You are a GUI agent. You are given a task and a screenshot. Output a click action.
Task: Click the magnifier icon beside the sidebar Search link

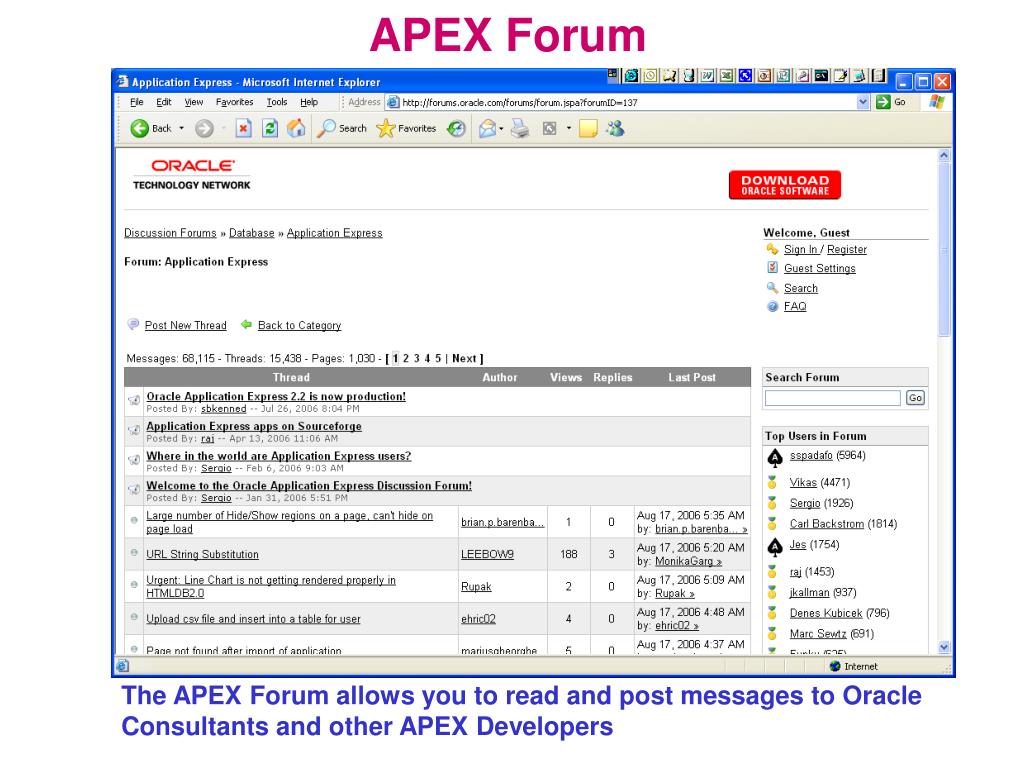click(x=772, y=287)
